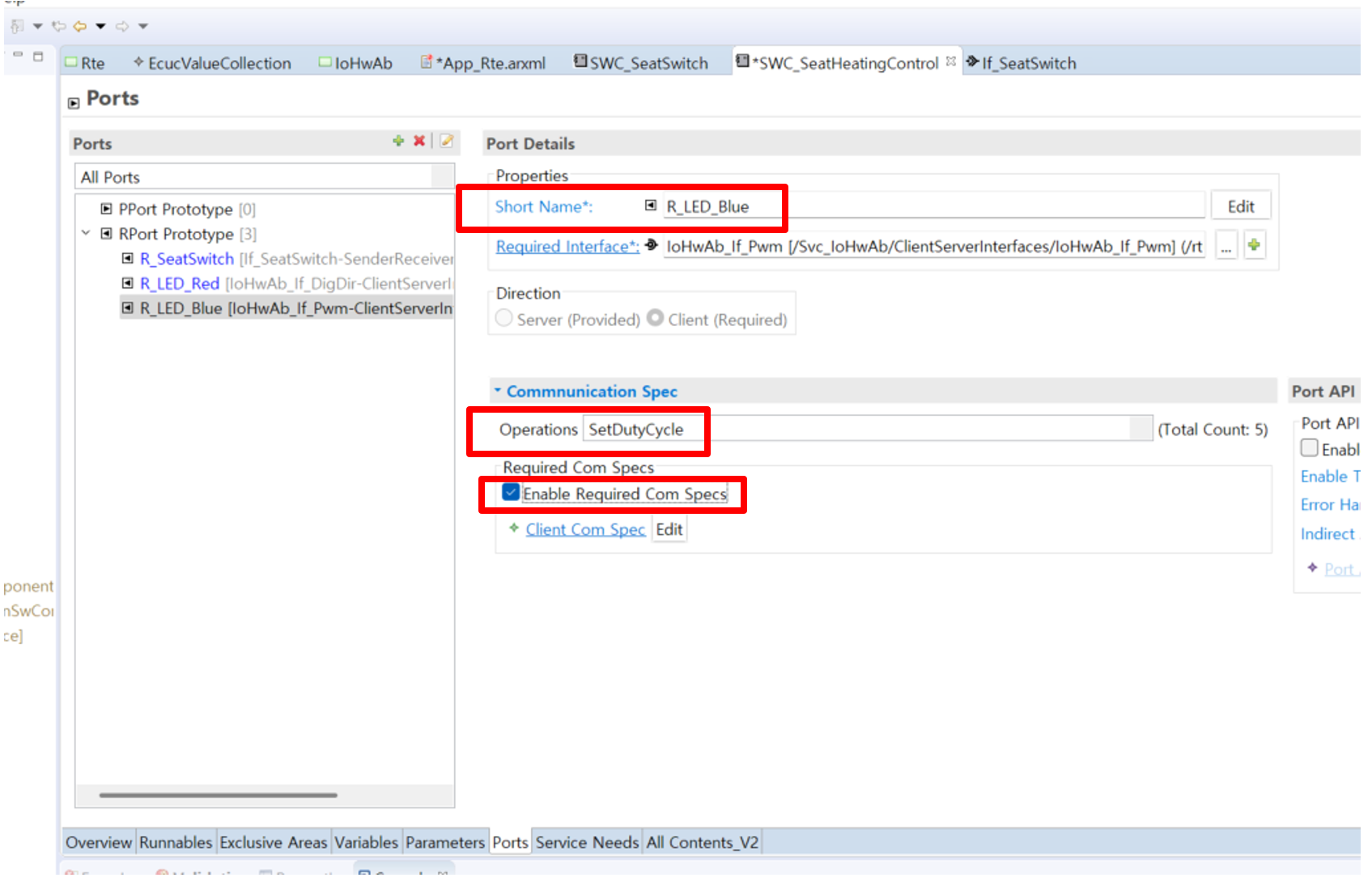Select the Server (Provided) radio button
This screenshot has height=882, width=1372.
pyautogui.click(x=504, y=319)
